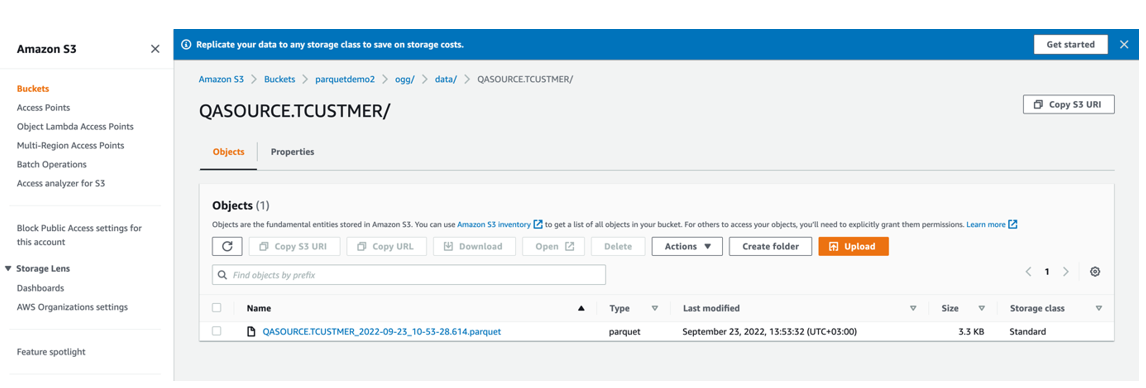The width and height of the screenshot is (1146, 388).
Task: Switch to the Objects tab
Action: tap(228, 152)
